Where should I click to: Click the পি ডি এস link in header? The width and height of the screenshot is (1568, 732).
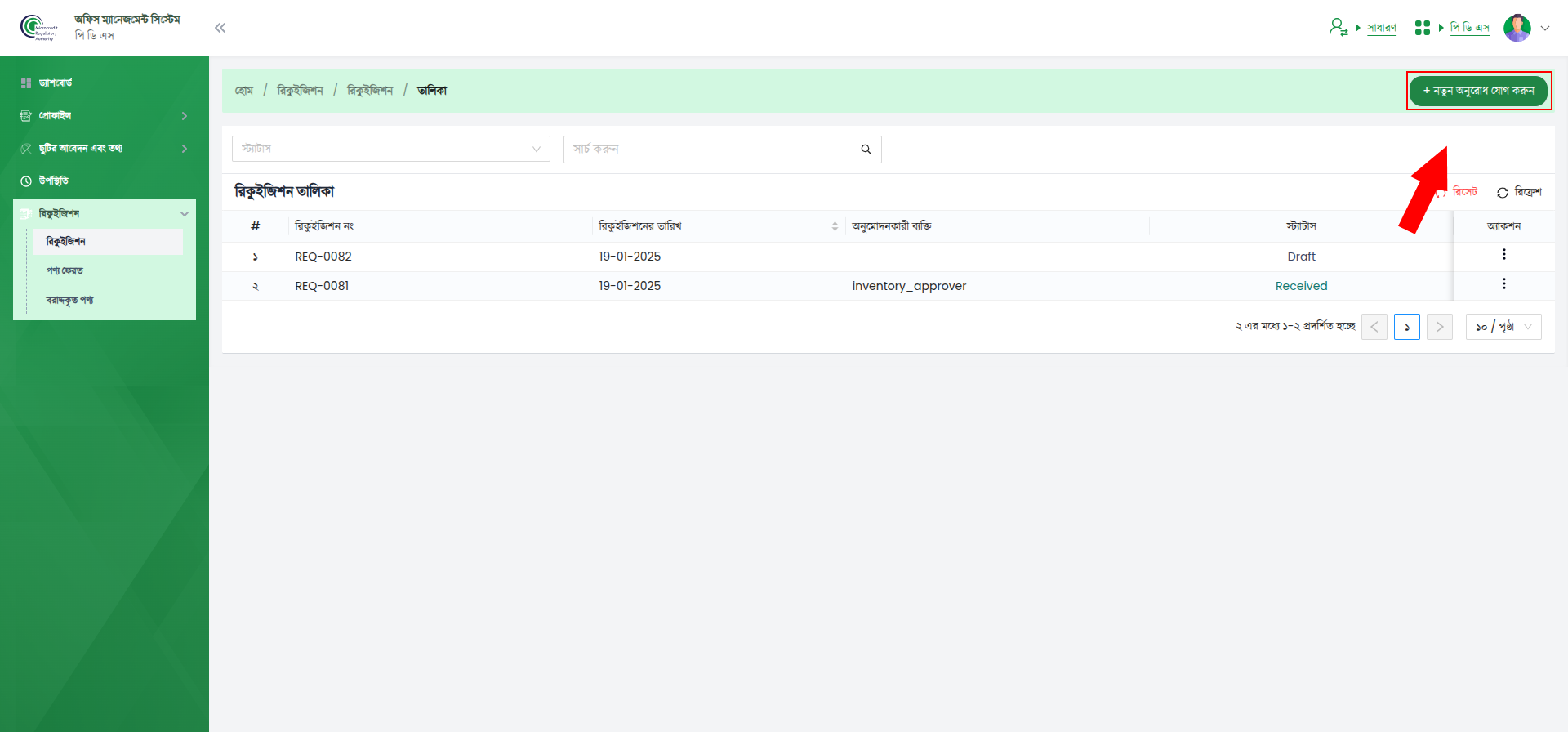click(1469, 28)
